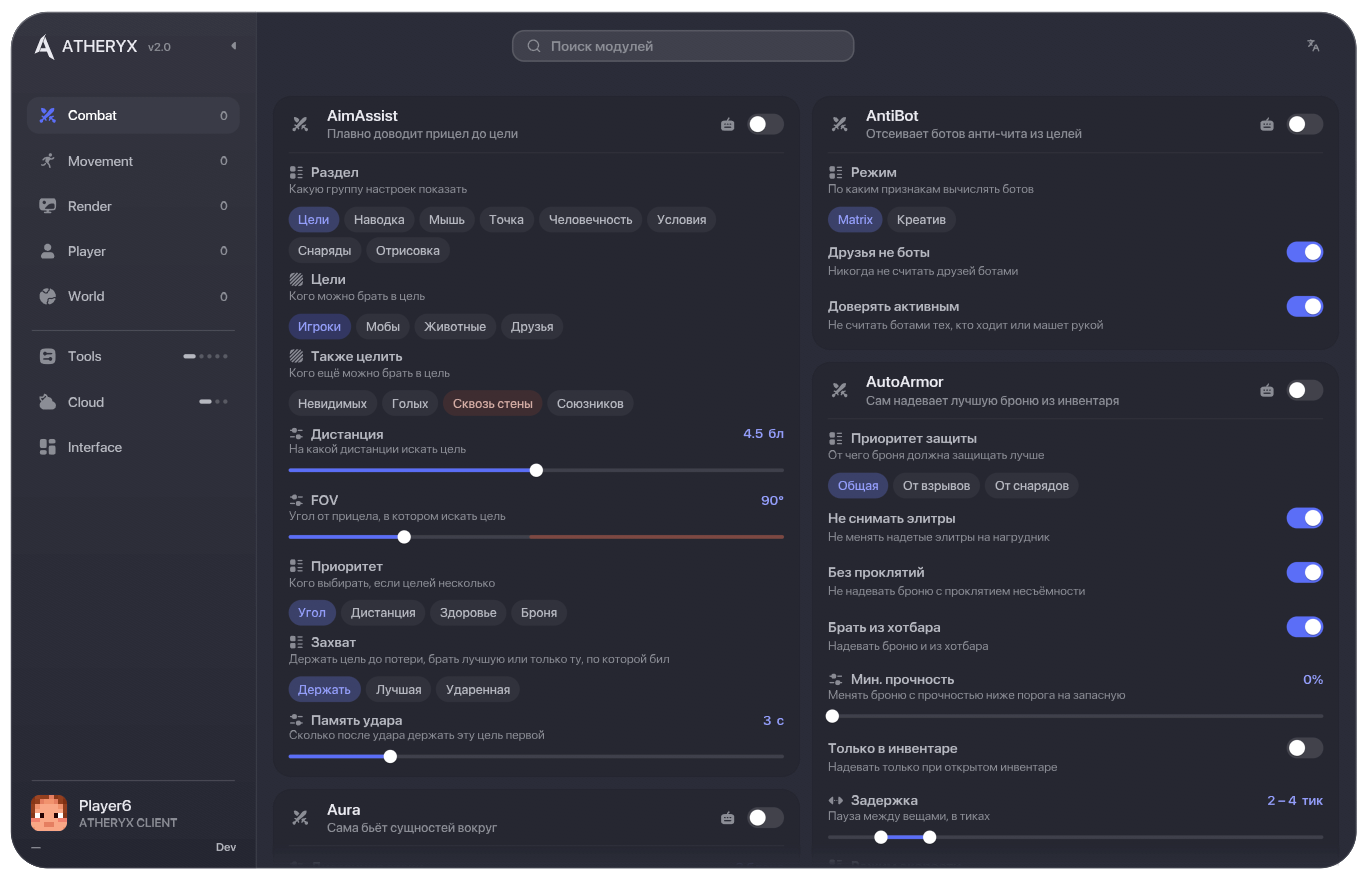The height and width of the screenshot is (880, 1368).
Task: Disable Без проклятий switch
Action: pos(1304,572)
